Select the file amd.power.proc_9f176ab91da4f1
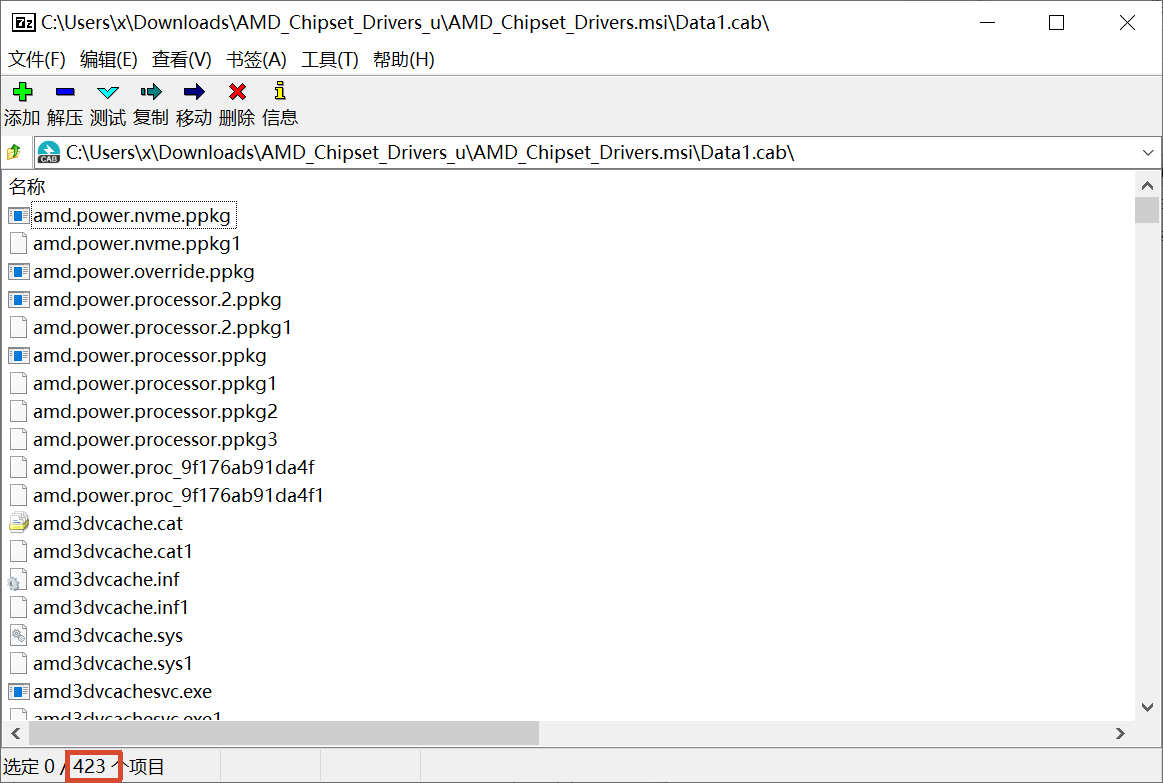 coord(179,496)
